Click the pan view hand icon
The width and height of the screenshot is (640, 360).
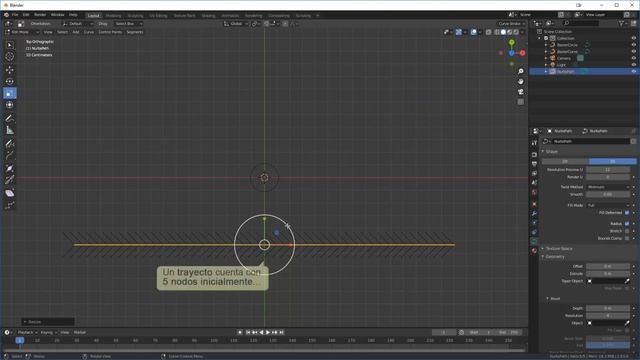point(521,82)
